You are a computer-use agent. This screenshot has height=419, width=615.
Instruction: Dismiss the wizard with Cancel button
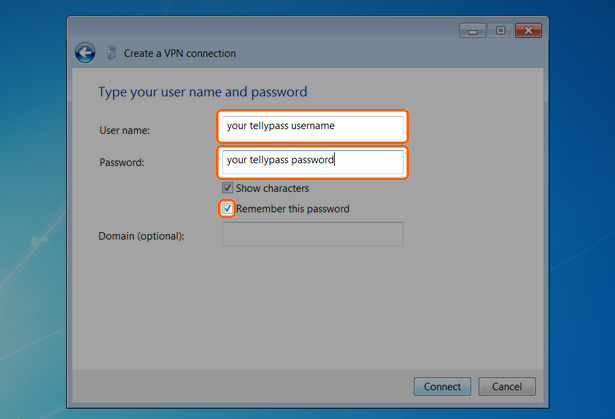coord(507,386)
